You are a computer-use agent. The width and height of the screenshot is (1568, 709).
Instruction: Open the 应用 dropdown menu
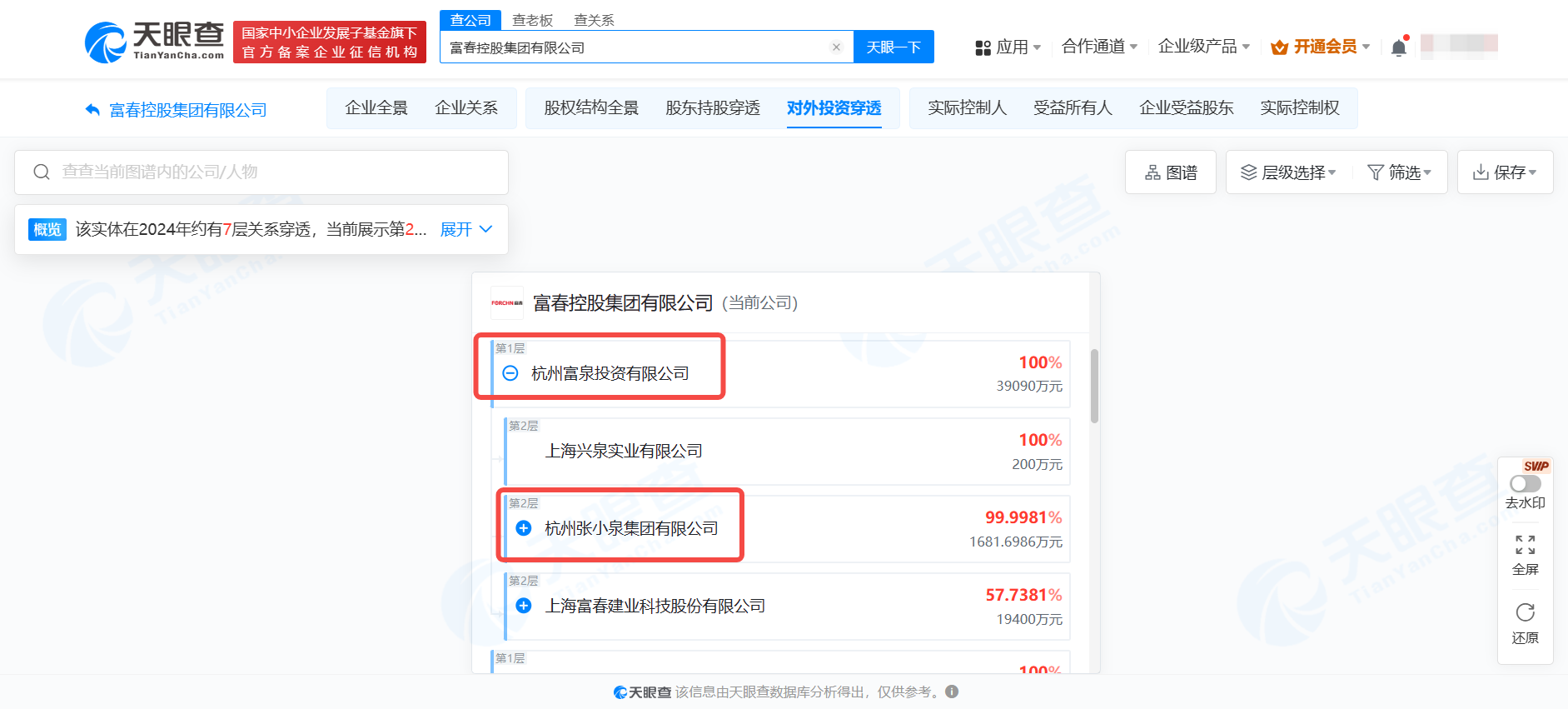[x=1008, y=47]
